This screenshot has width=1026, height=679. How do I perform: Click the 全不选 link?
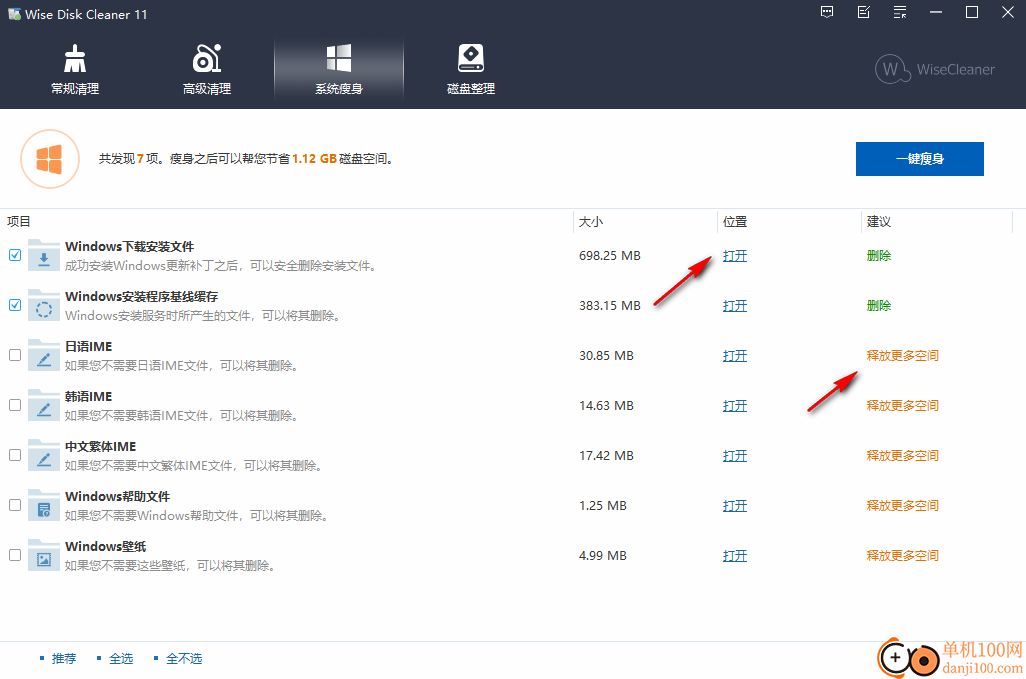pyautogui.click(x=184, y=659)
